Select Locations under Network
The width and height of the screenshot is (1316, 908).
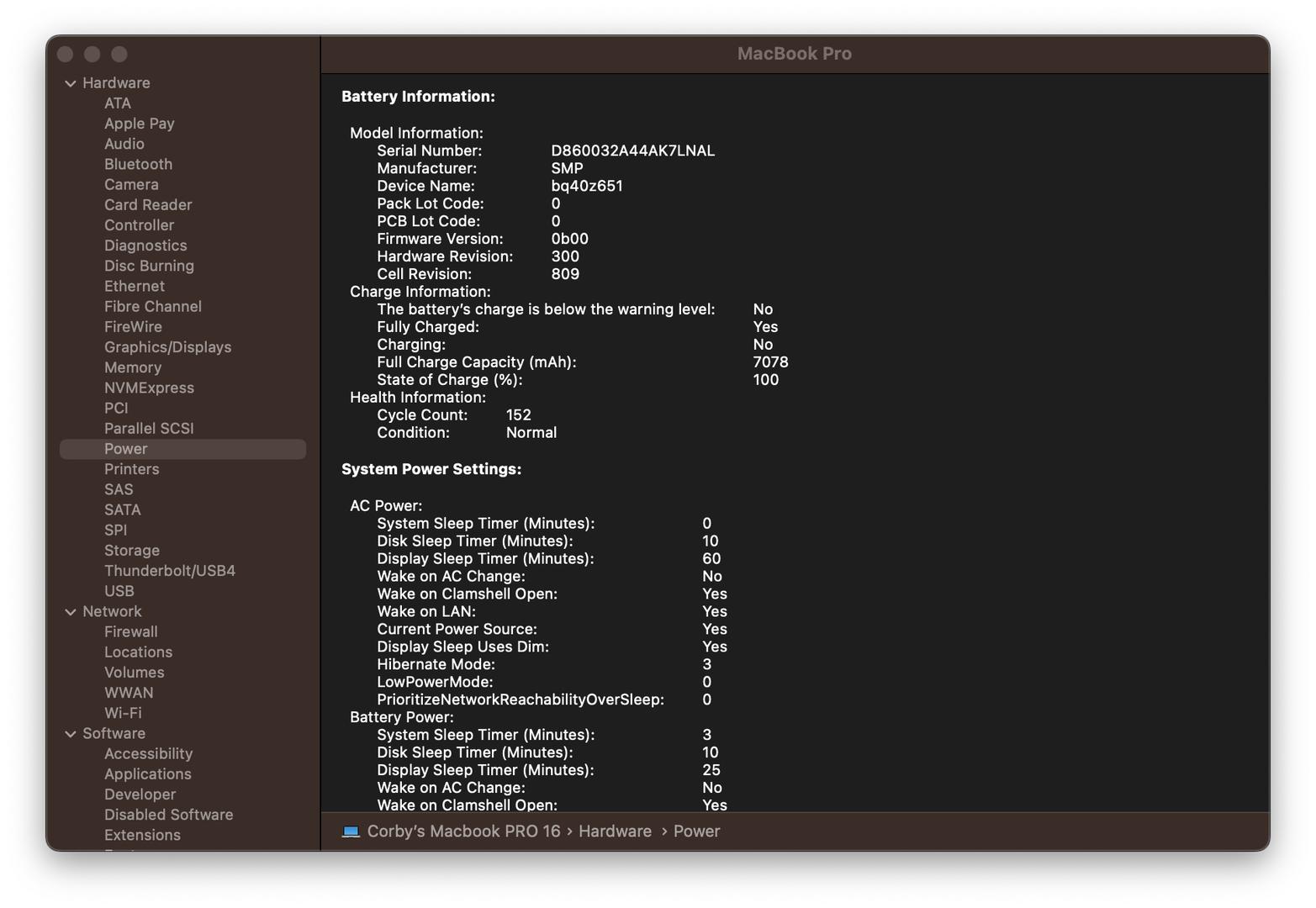[138, 652]
